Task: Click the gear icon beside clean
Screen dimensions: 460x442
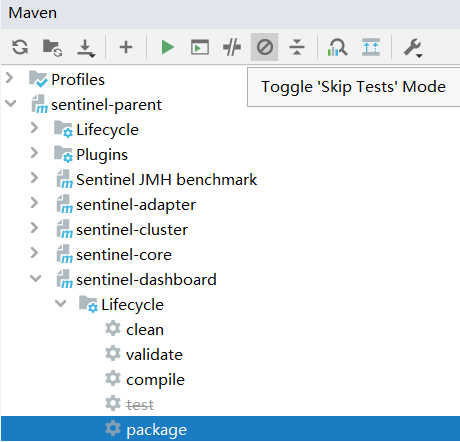Action: point(113,328)
